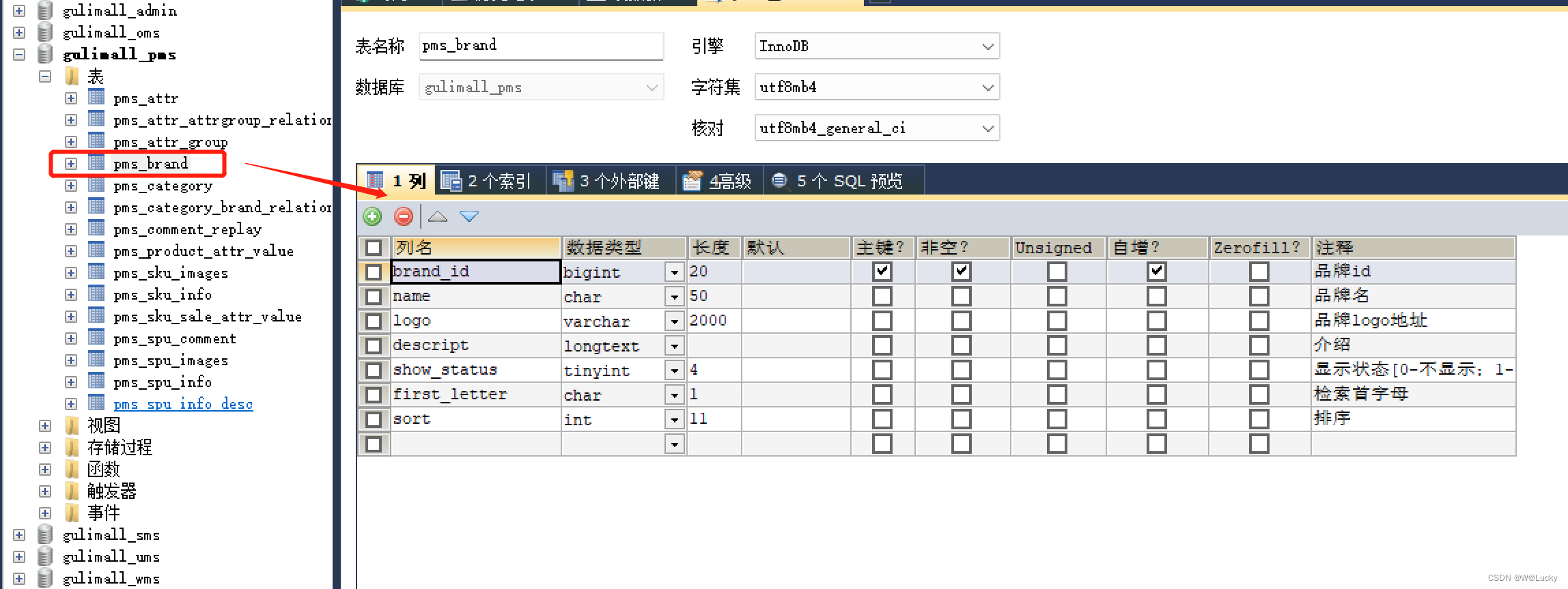Click the 表 folder icon

click(72, 76)
